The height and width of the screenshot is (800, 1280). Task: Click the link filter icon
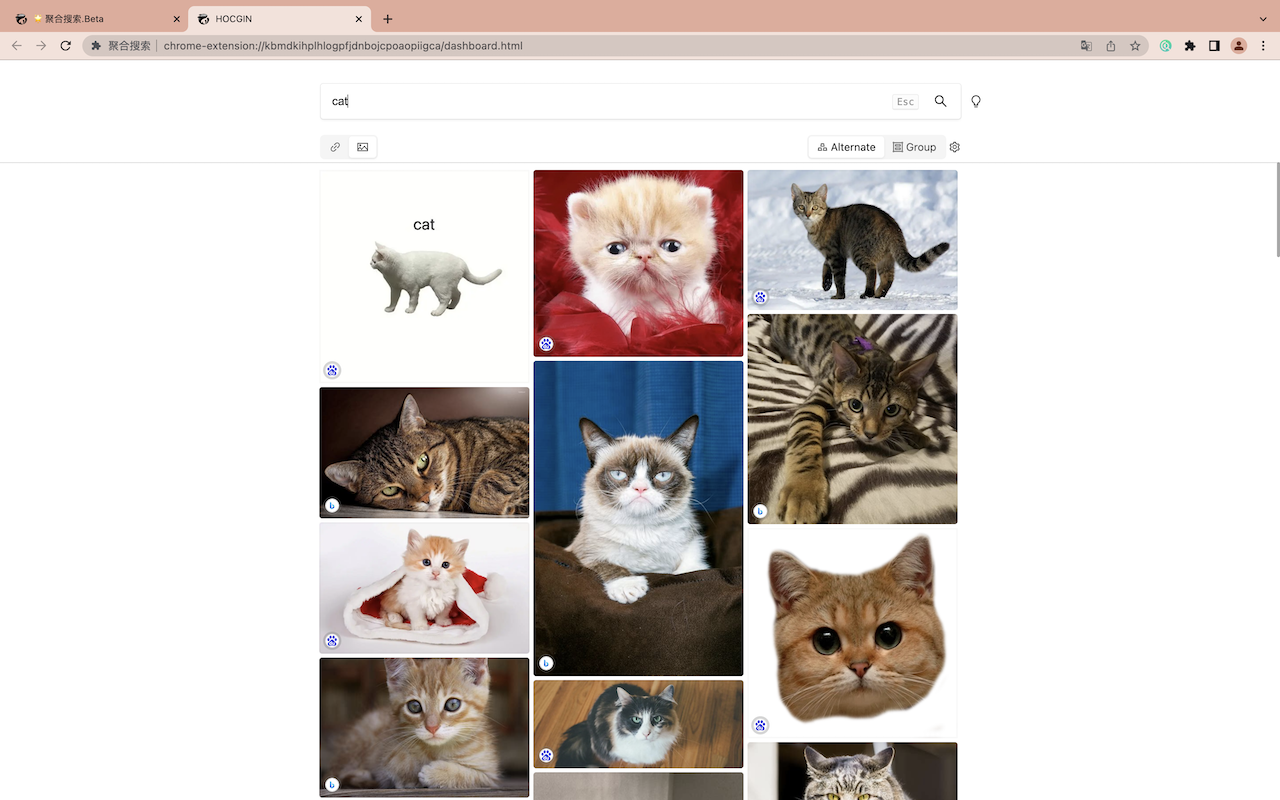click(334, 147)
